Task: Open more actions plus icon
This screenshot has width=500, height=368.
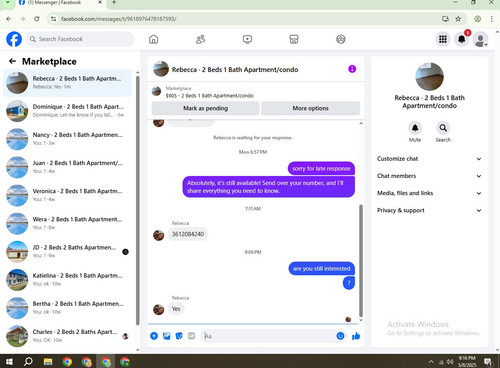Action: coord(154,336)
